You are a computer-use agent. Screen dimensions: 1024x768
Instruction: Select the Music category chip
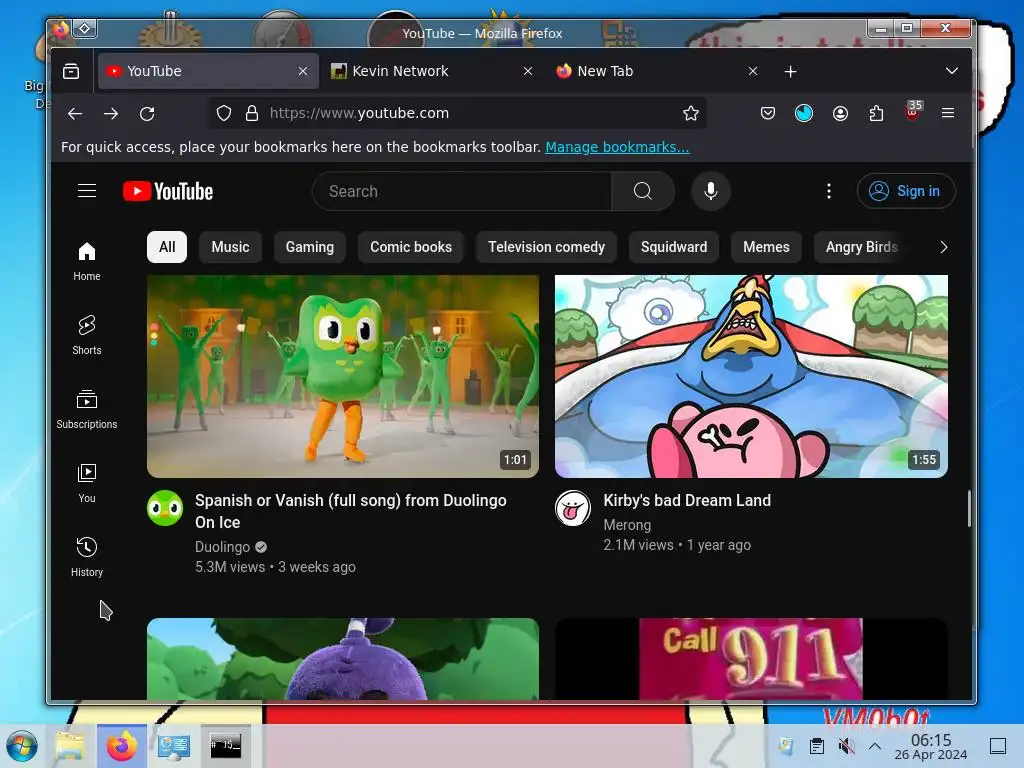(231, 247)
